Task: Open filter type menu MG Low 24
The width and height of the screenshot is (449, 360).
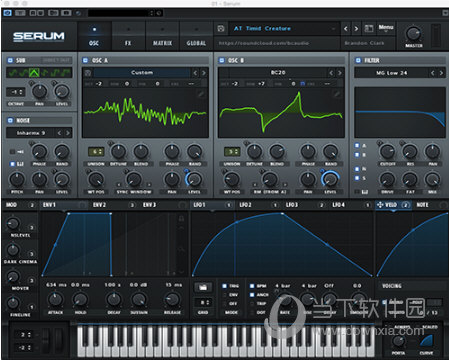Action: 391,73
